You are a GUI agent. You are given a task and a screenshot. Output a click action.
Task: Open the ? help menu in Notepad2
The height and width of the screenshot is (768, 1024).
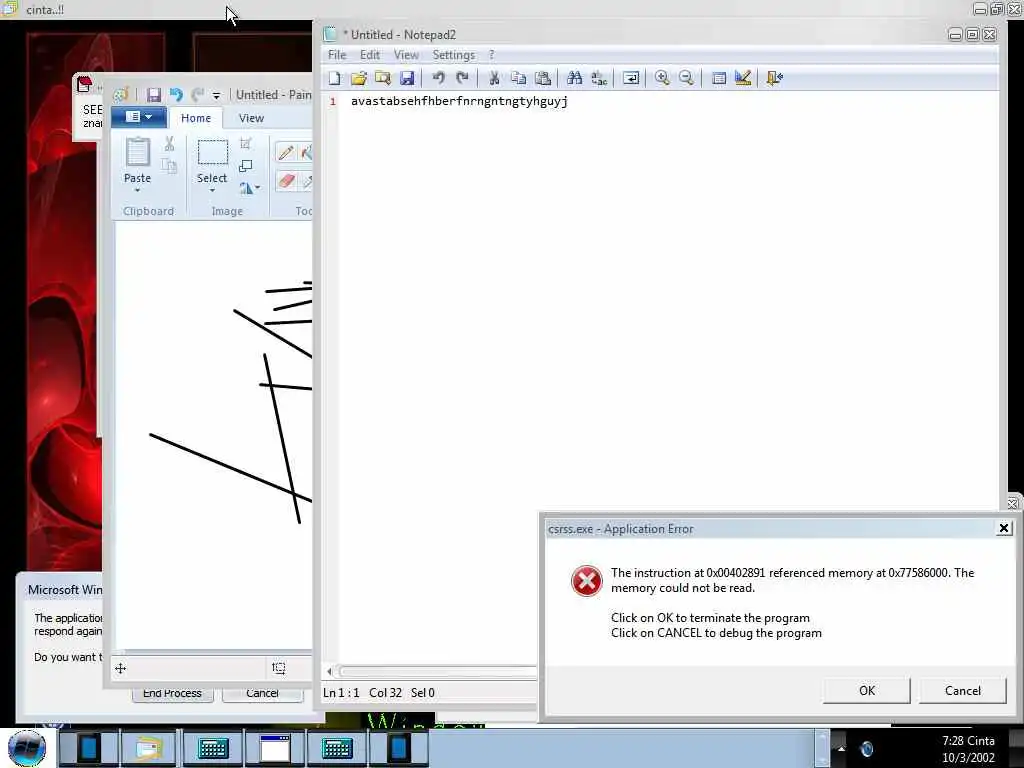coord(492,55)
